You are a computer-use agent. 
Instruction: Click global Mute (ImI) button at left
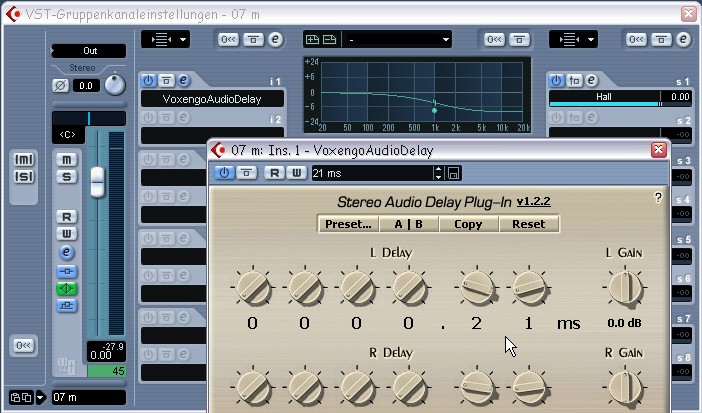click(x=24, y=159)
